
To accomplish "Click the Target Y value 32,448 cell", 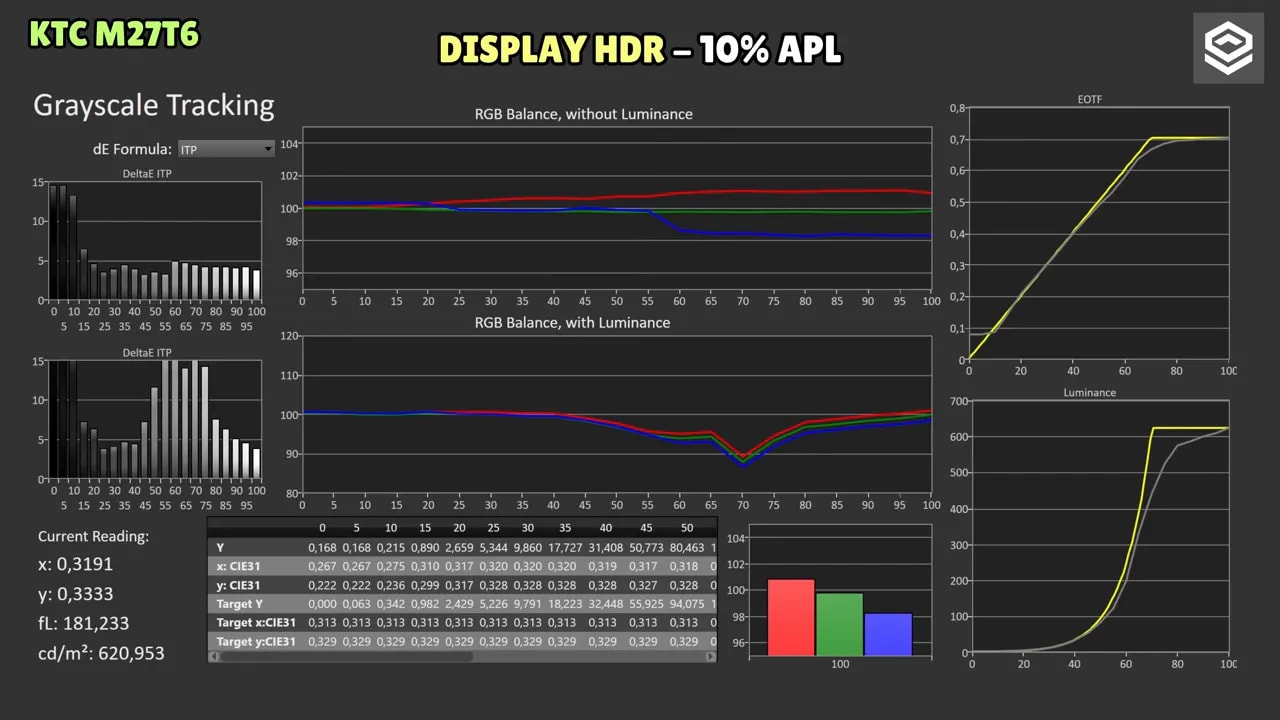I will click(604, 604).
